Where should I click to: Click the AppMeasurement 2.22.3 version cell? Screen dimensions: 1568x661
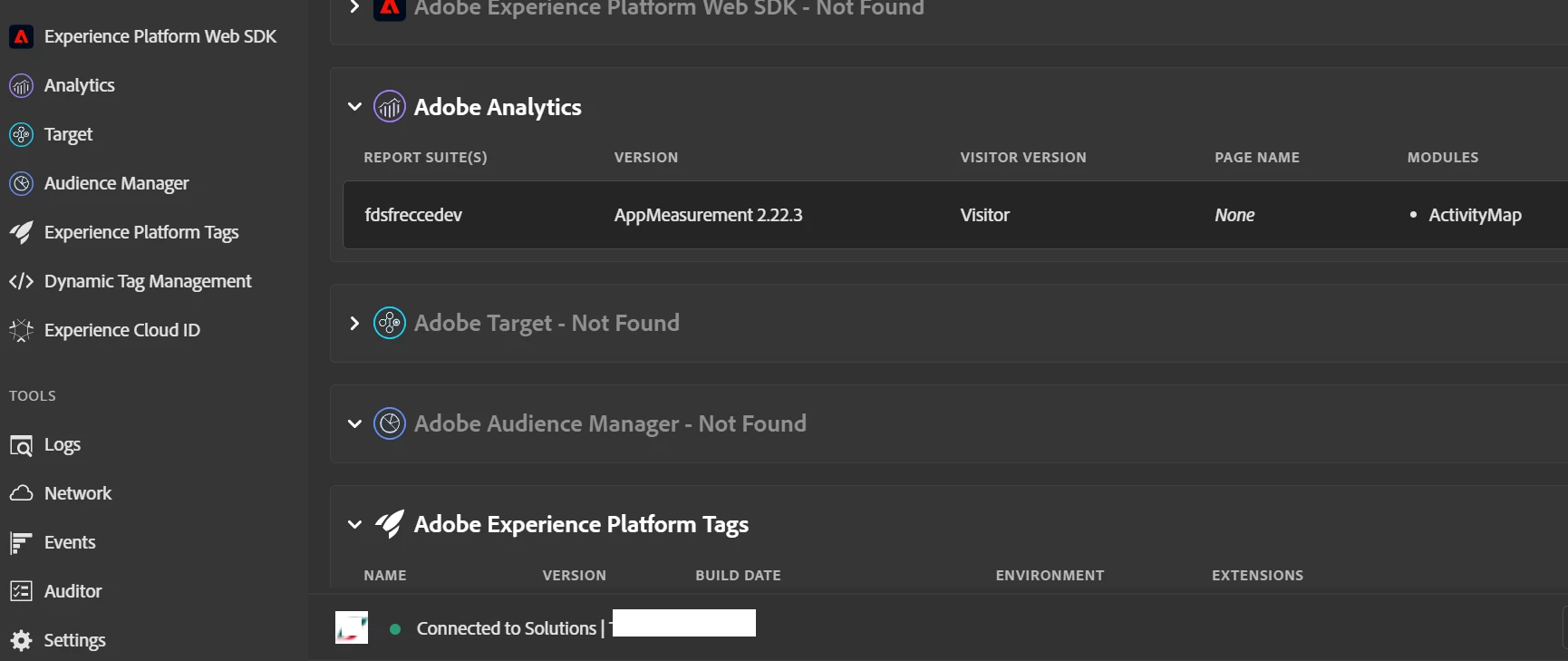(709, 215)
